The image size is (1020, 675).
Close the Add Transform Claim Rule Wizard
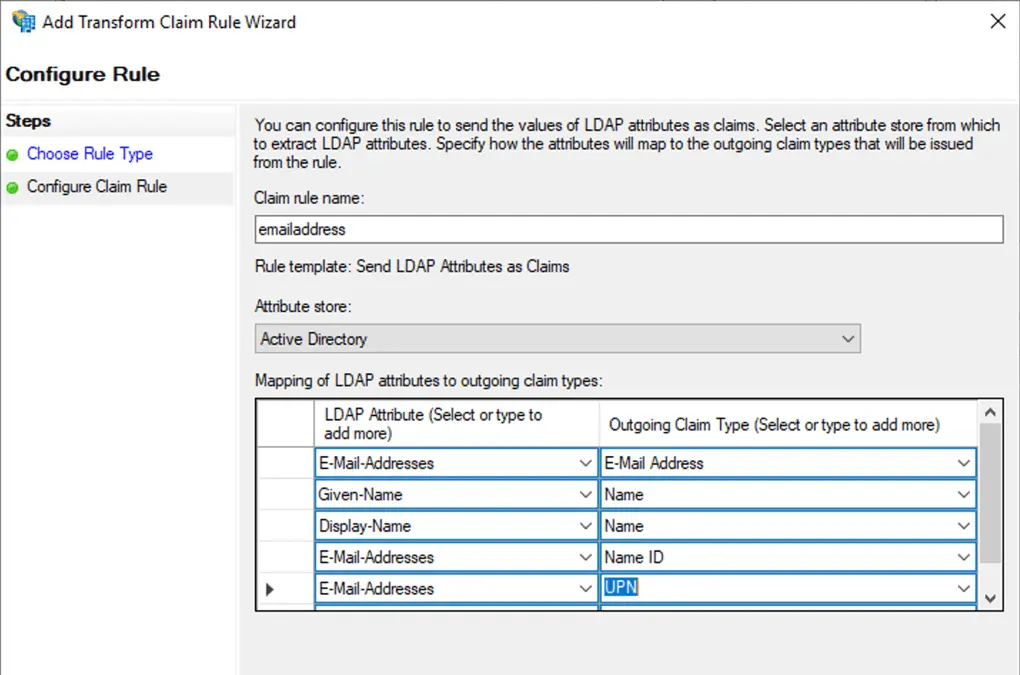pyautogui.click(x=997, y=21)
